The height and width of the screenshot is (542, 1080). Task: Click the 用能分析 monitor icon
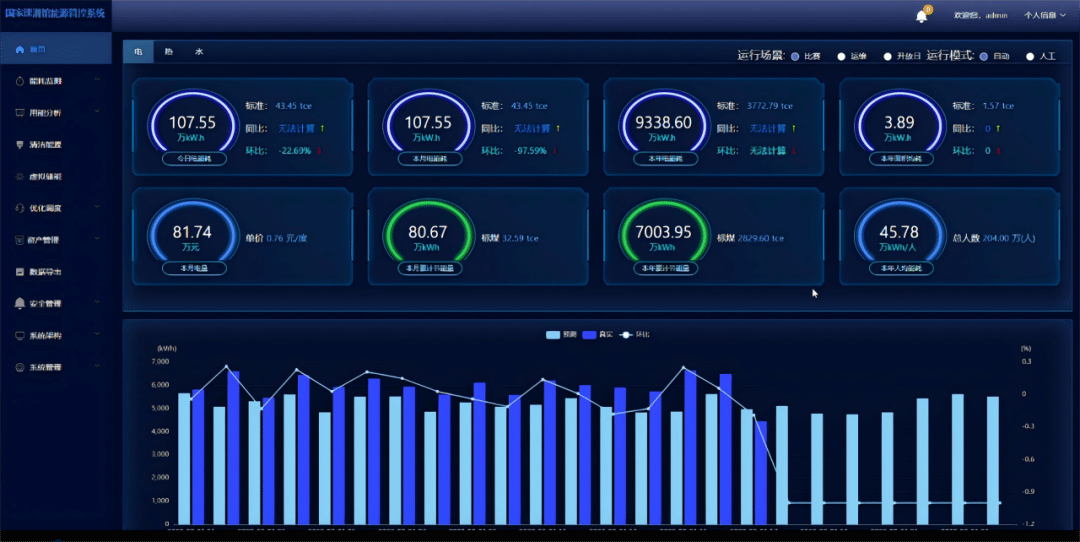point(20,113)
